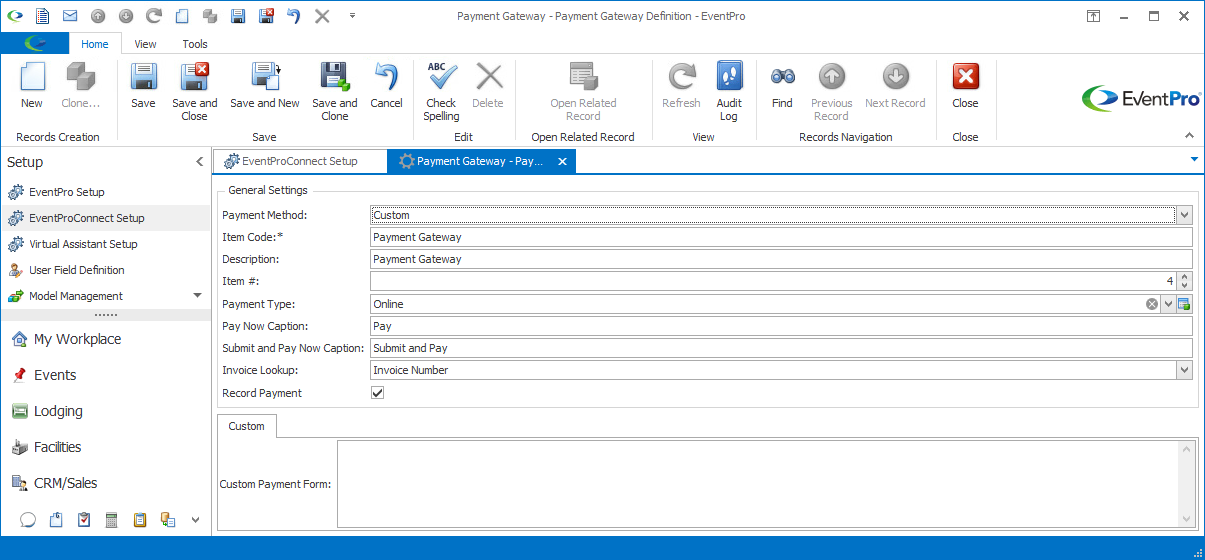Viewport: 1205px width, 560px height.
Task: Click the quick access undo arrow icon
Action: [294, 16]
